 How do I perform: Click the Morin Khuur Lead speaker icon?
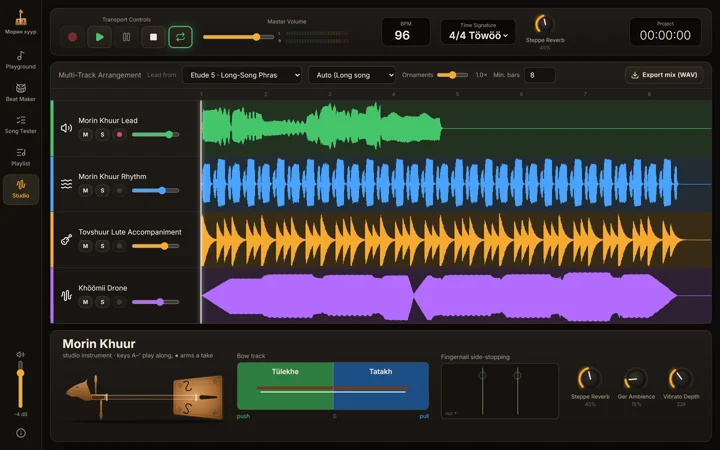(x=67, y=128)
